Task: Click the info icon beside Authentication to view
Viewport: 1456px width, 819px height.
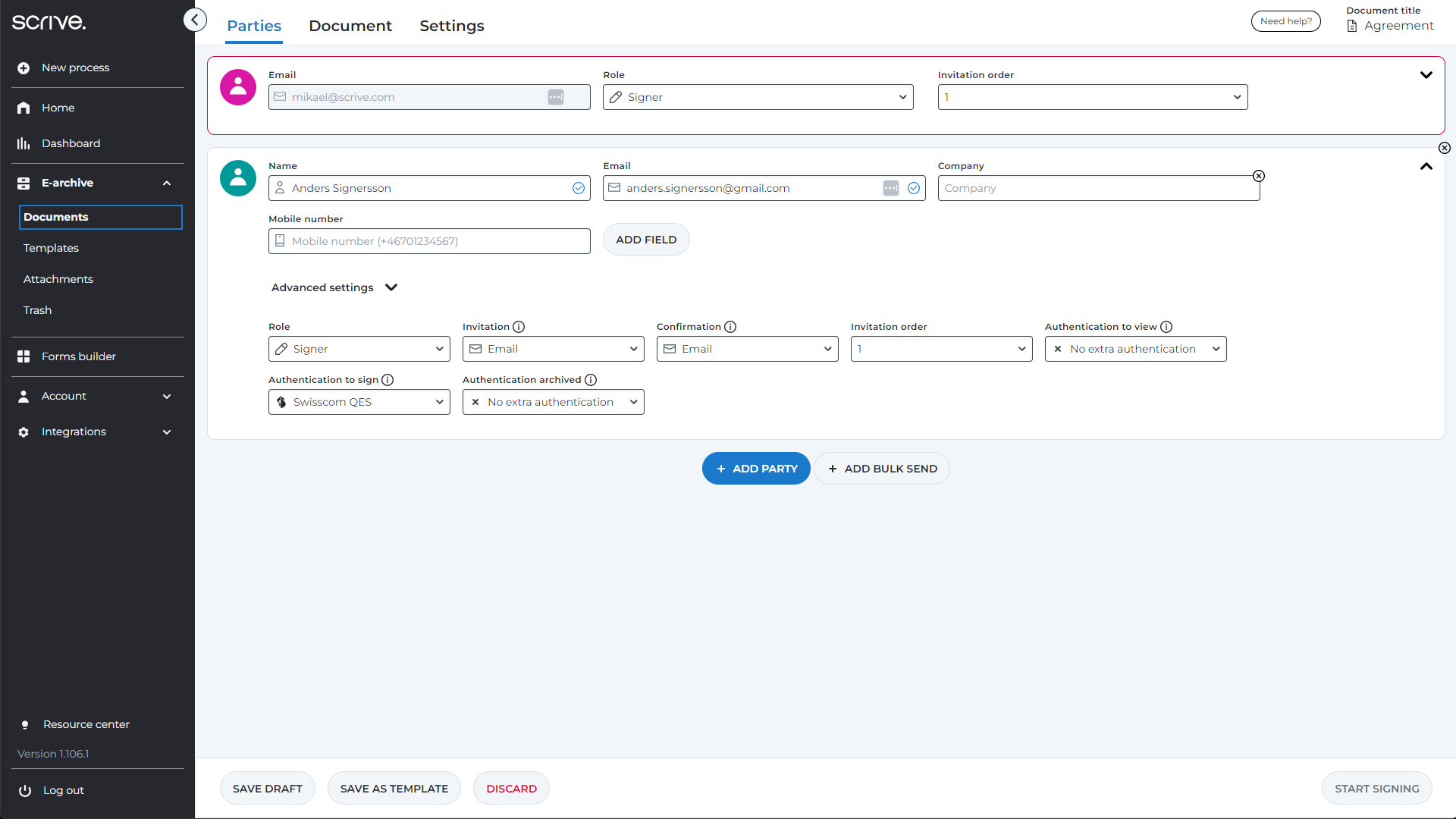Action: pyautogui.click(x=1166, y=327)
